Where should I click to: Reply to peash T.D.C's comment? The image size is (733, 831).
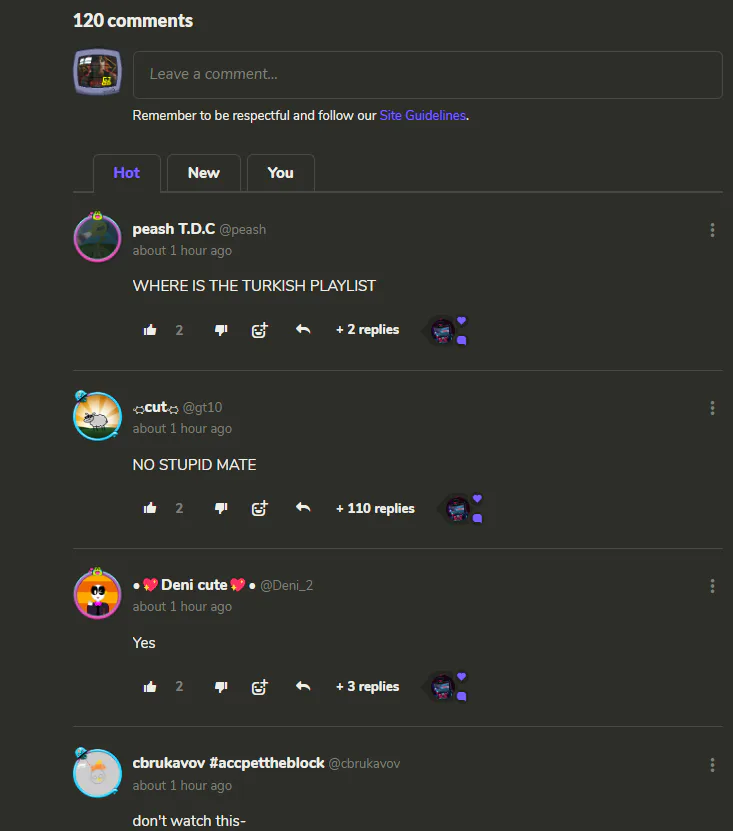303,330
